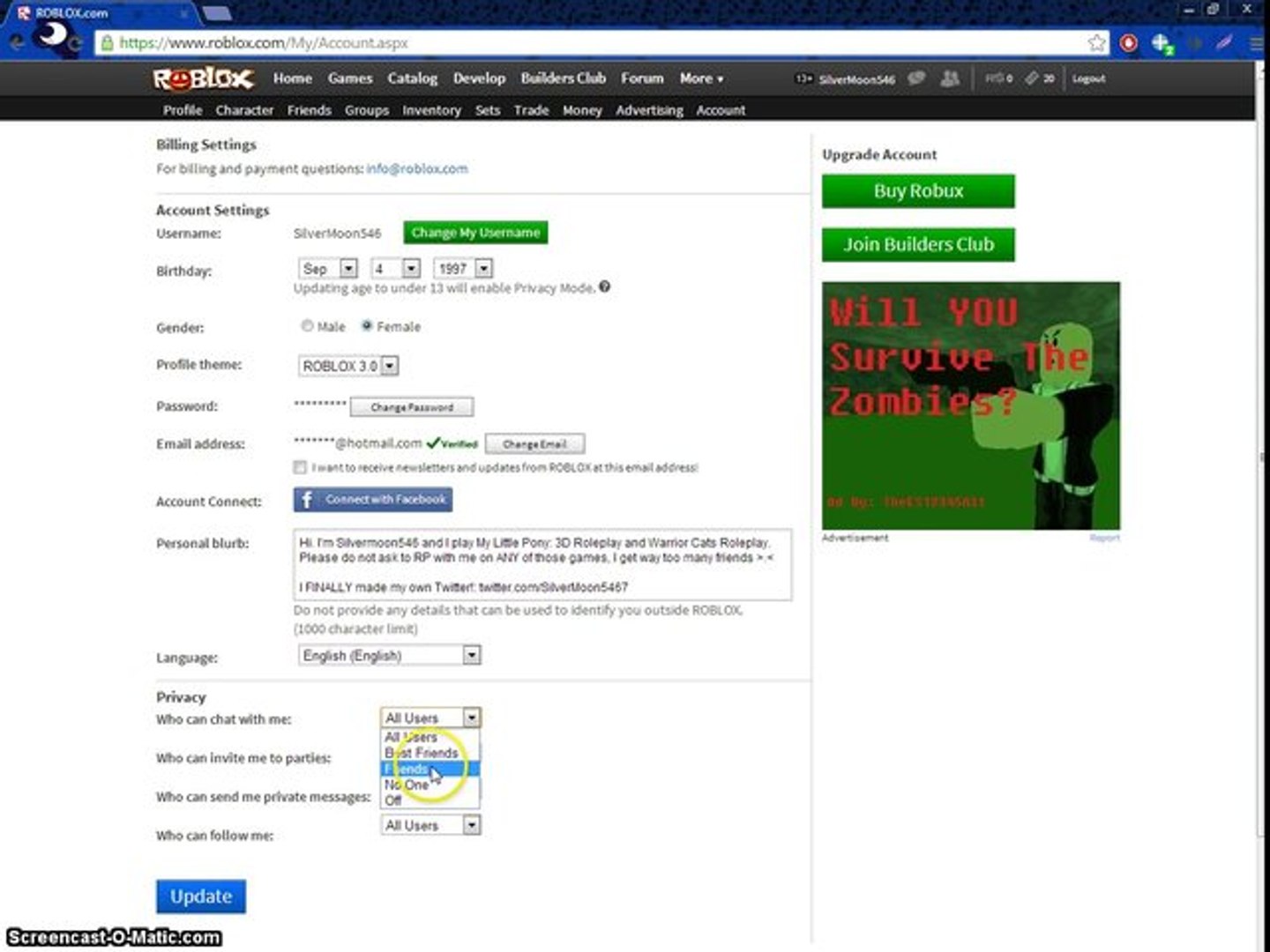Click the Buy Robux button
Screen dimensions: 1270x952
tap(918, 191)
